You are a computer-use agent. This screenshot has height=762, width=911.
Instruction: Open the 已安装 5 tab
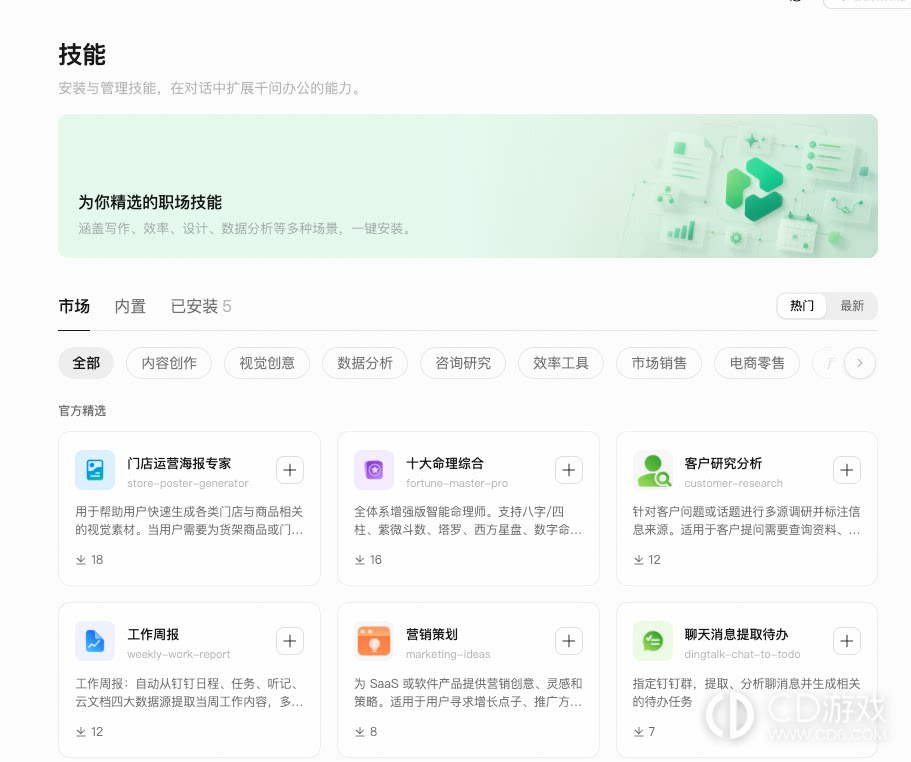[x=201, y=306]
